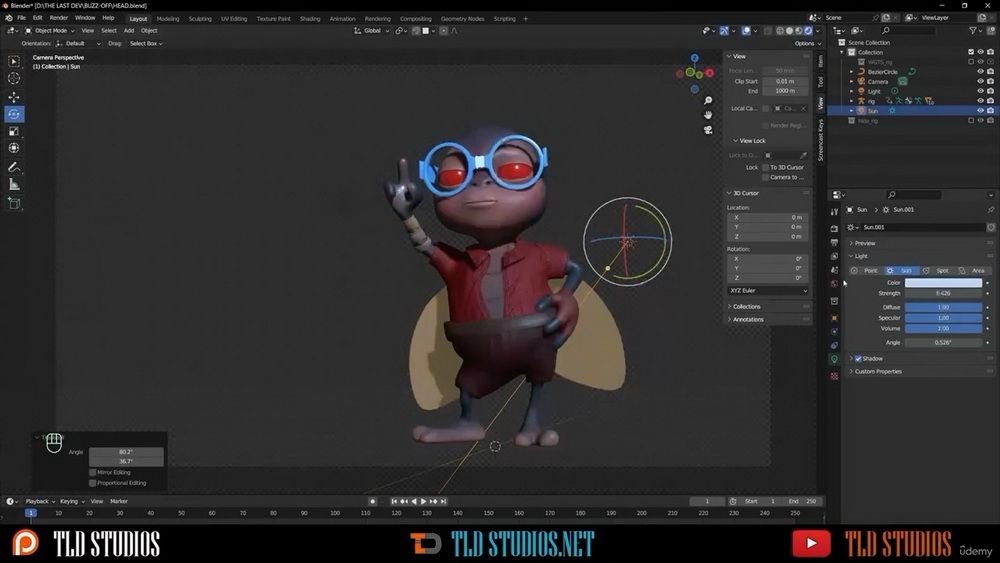Select the Transform tool

pyautogui.click(x=14, y=148)
